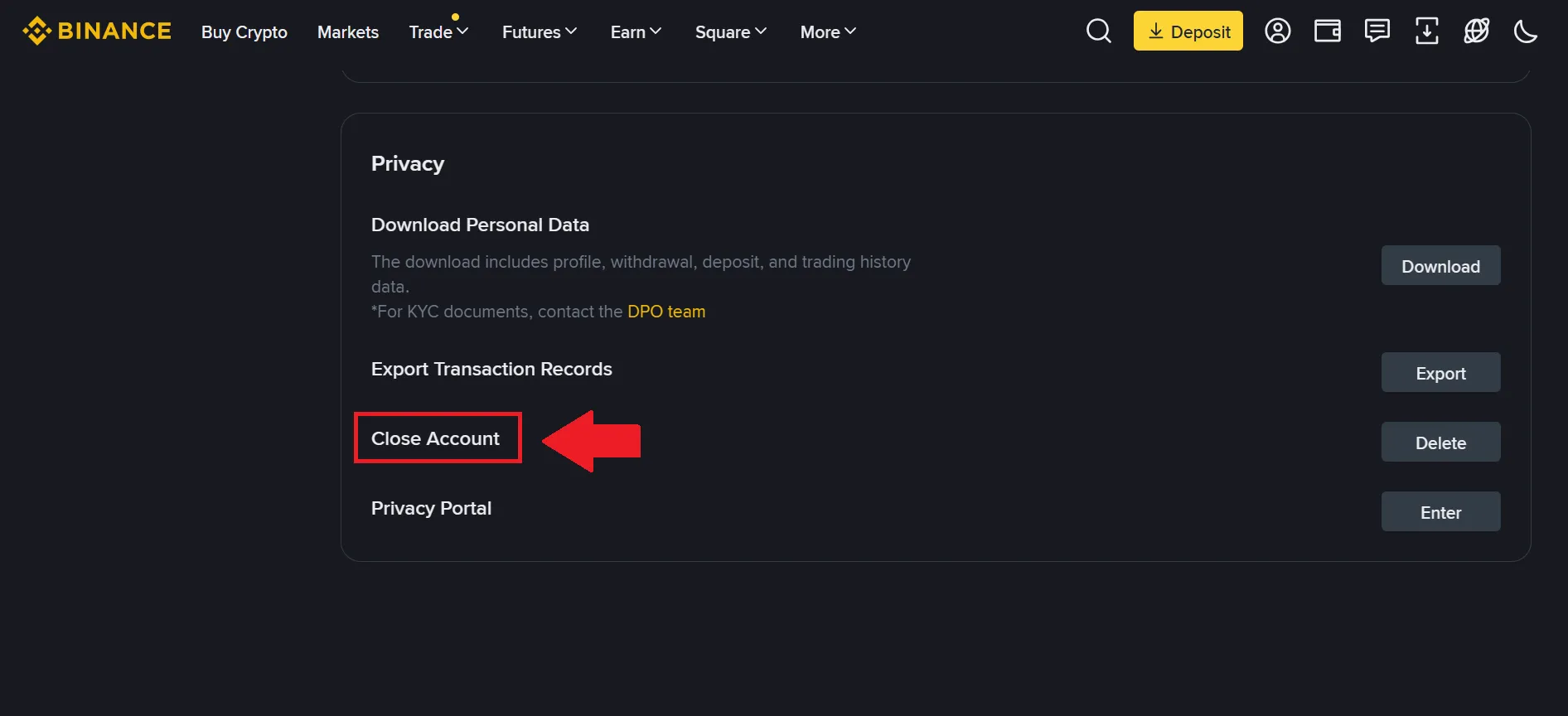Open the user profile menu

(x=1277, y=31)
